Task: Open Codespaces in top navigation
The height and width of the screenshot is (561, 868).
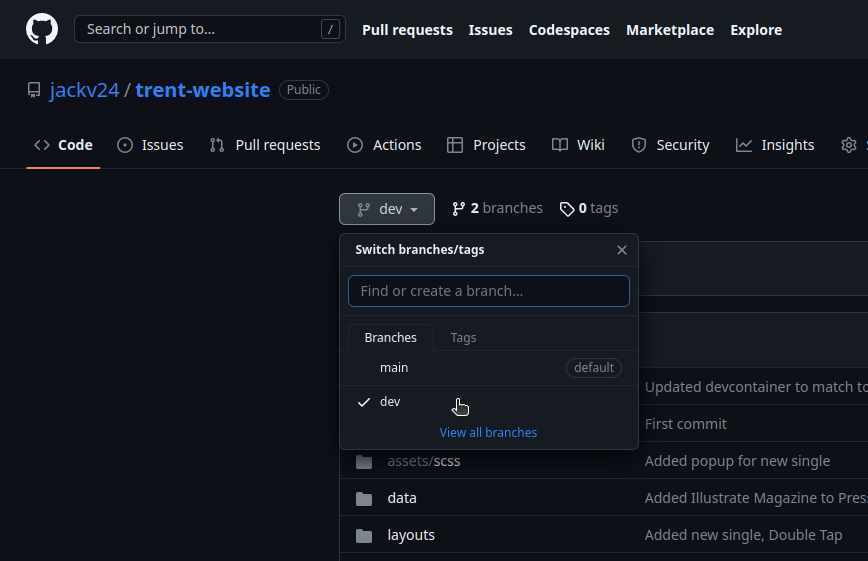Action: 569,30
